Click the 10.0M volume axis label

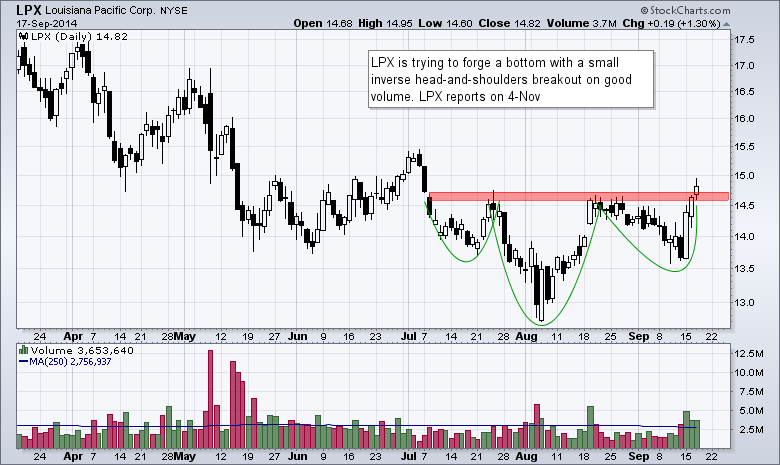(749, 372)
